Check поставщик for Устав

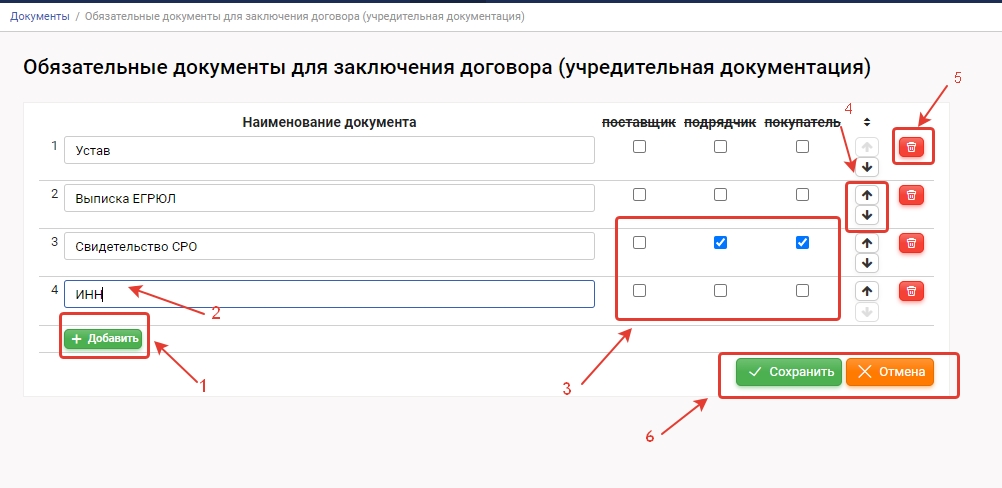(640, 147)
